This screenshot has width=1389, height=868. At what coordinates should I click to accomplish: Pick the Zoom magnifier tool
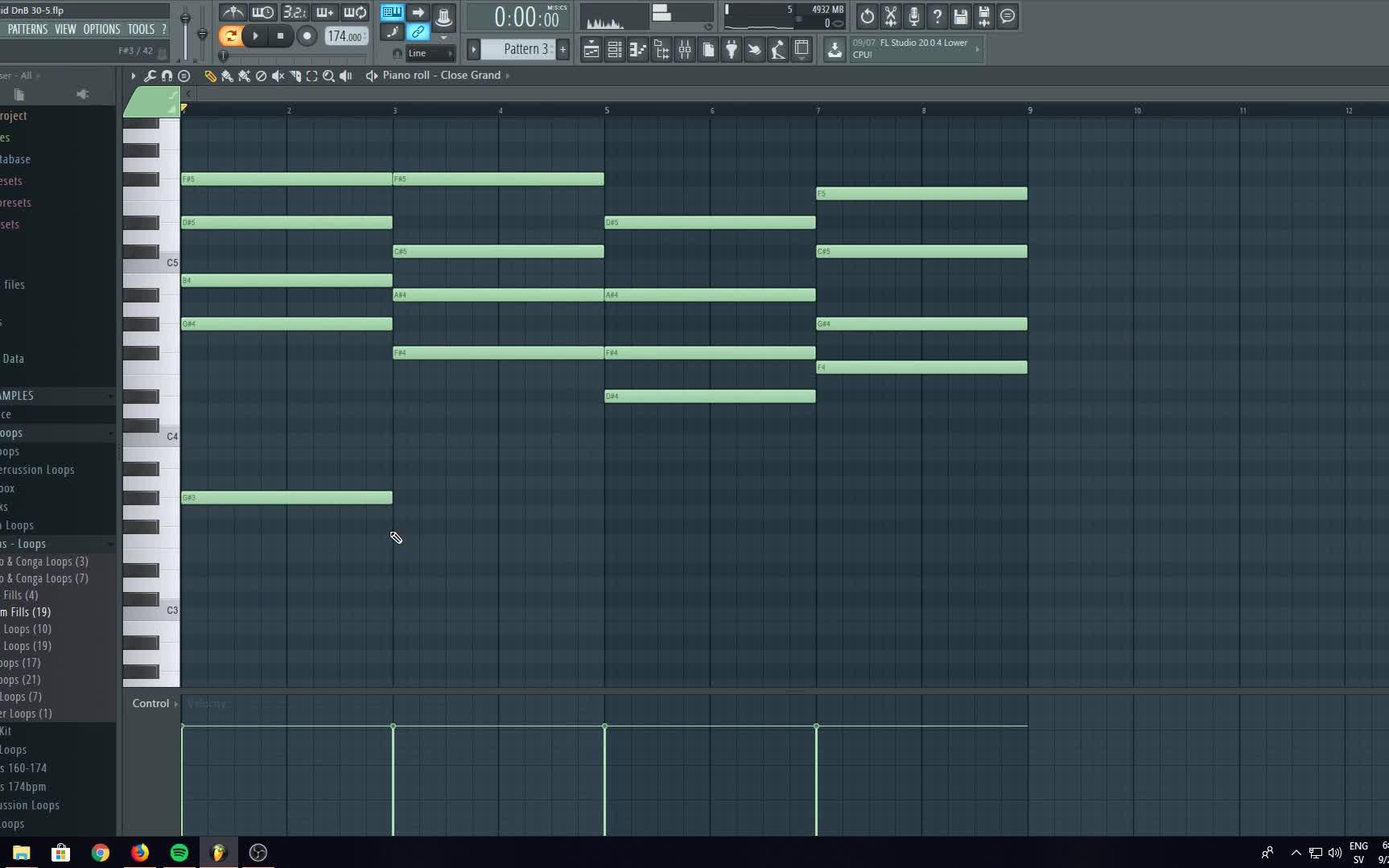tap(328, 76)
